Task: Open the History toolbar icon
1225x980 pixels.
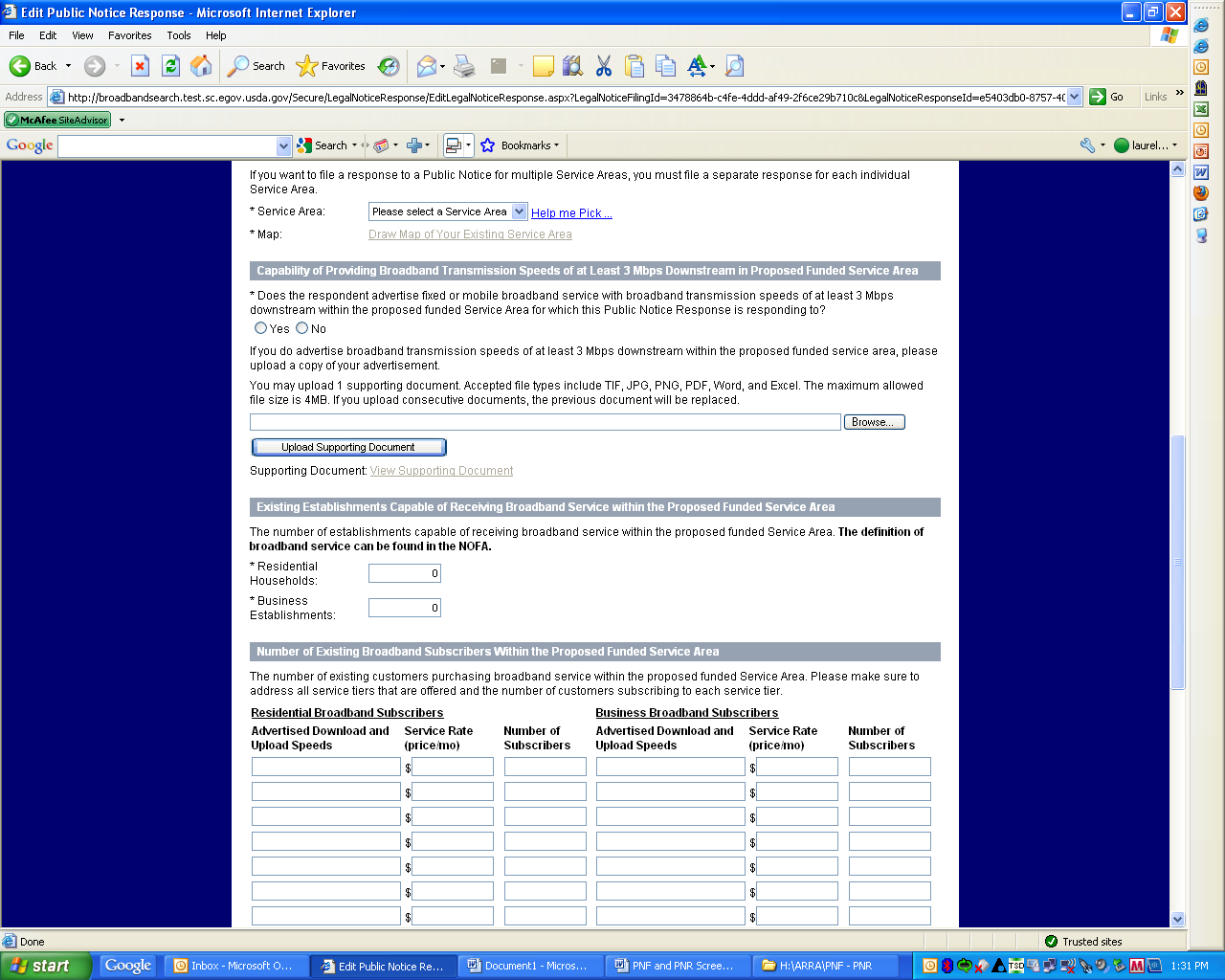Action: (x=389, y=66)
